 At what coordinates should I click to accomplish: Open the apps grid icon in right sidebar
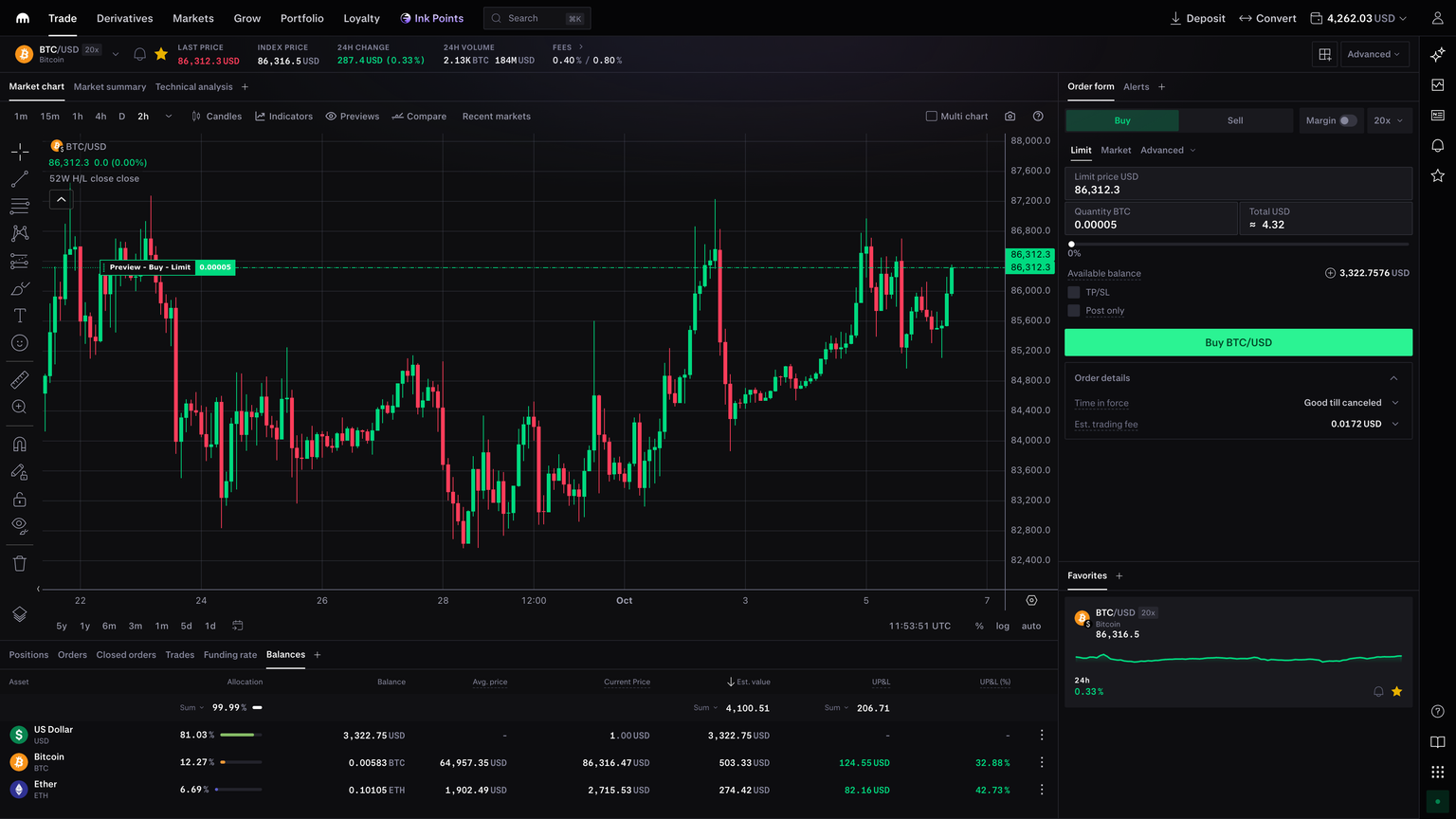coord(1438,772)
